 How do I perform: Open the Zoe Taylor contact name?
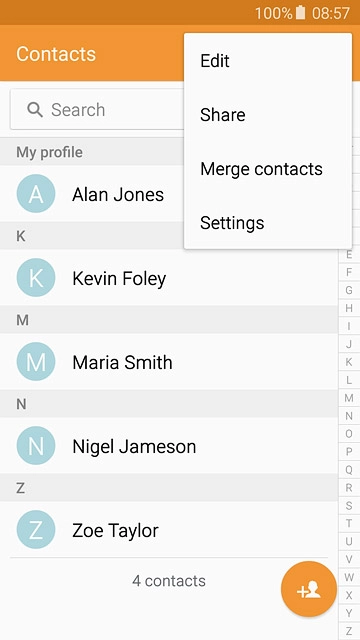point(116,531)
